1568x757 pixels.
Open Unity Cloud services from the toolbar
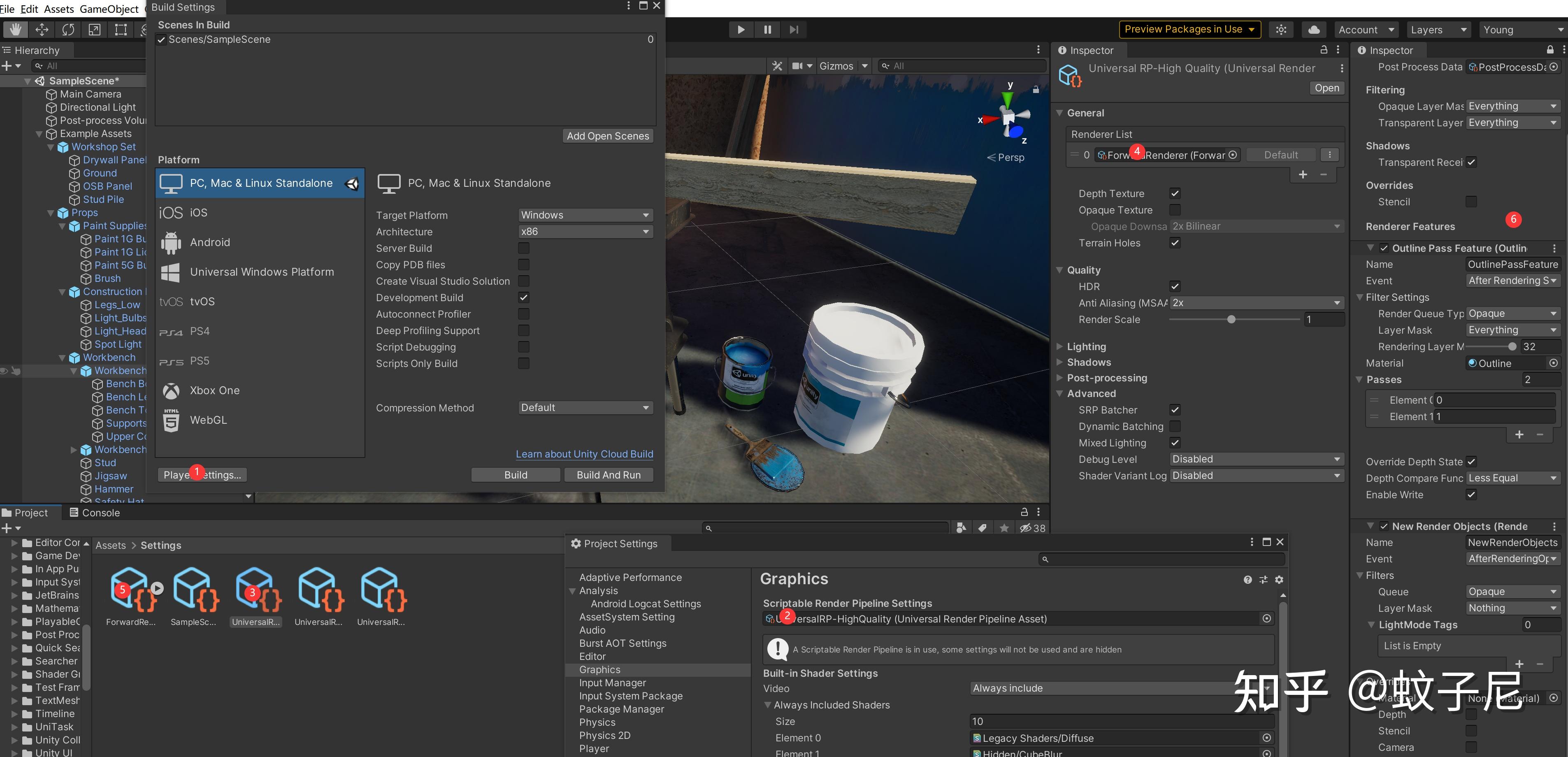click(1314, 29)
